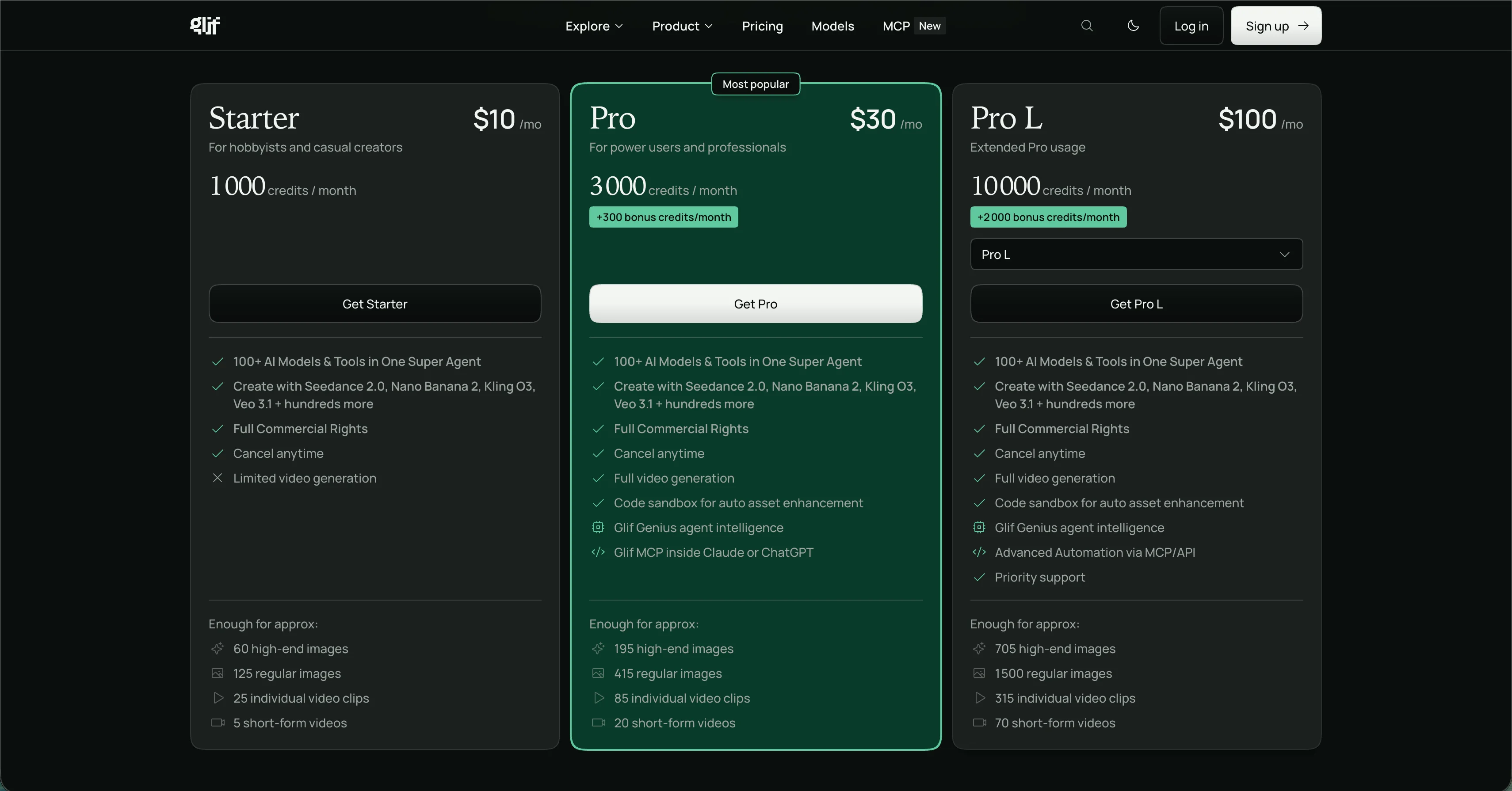The width and height of the screenshot is (1512, 791).
Task: Click +2000 bonus credits/month badge
Action: pos(1048,217)
